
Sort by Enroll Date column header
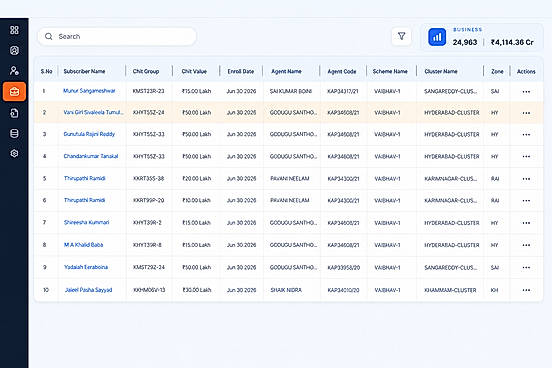point(241,71)
